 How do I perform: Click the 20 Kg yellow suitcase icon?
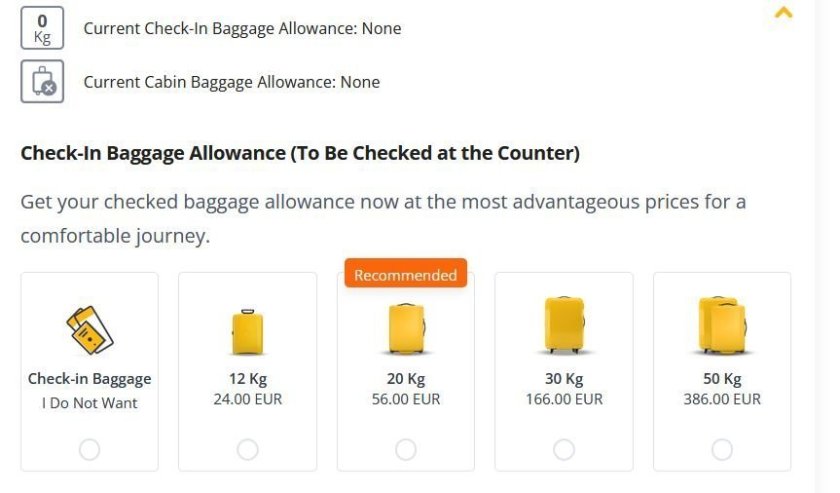[x=406, y=329]
